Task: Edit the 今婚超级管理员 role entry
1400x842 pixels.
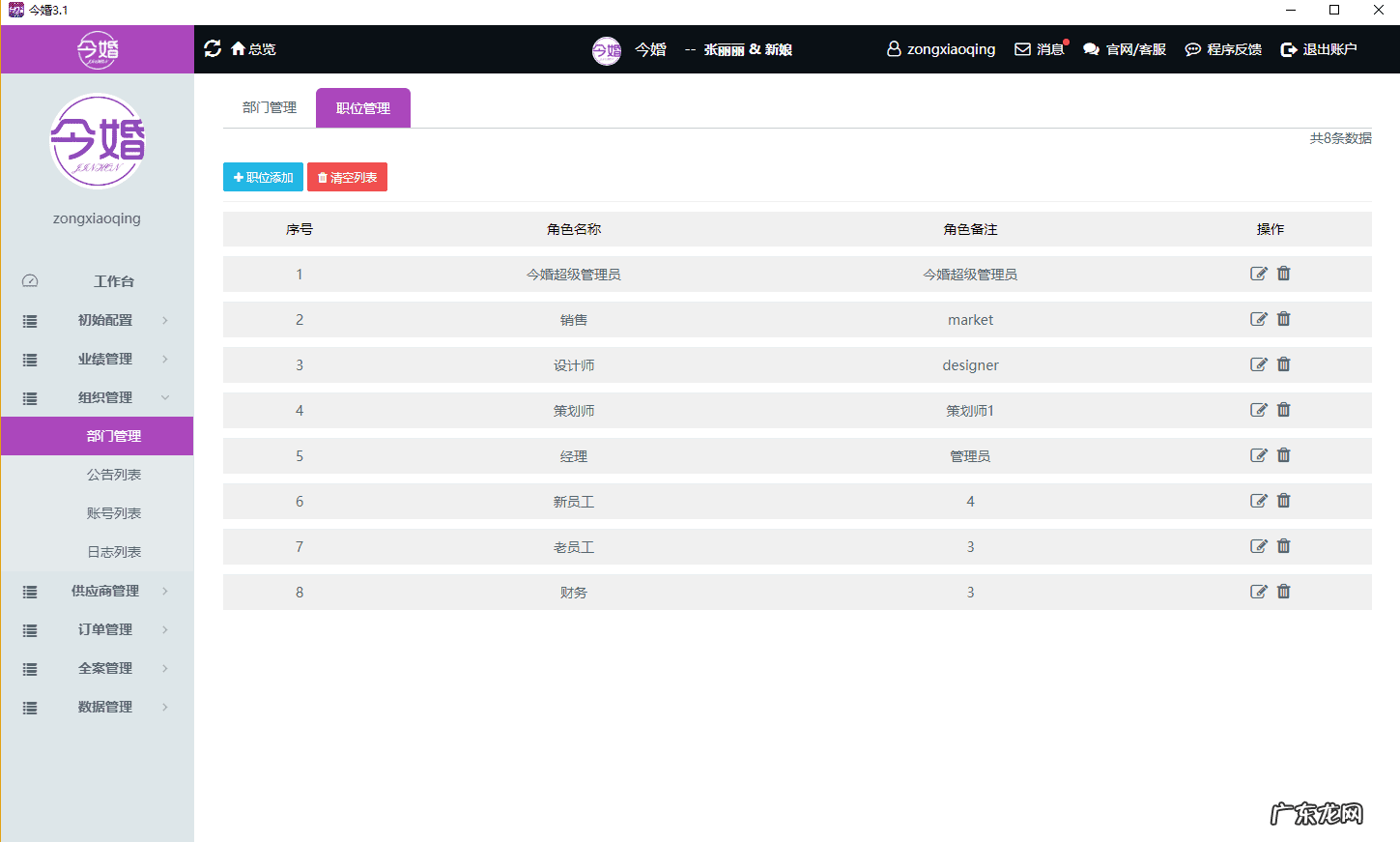Action: point(1258,274)
